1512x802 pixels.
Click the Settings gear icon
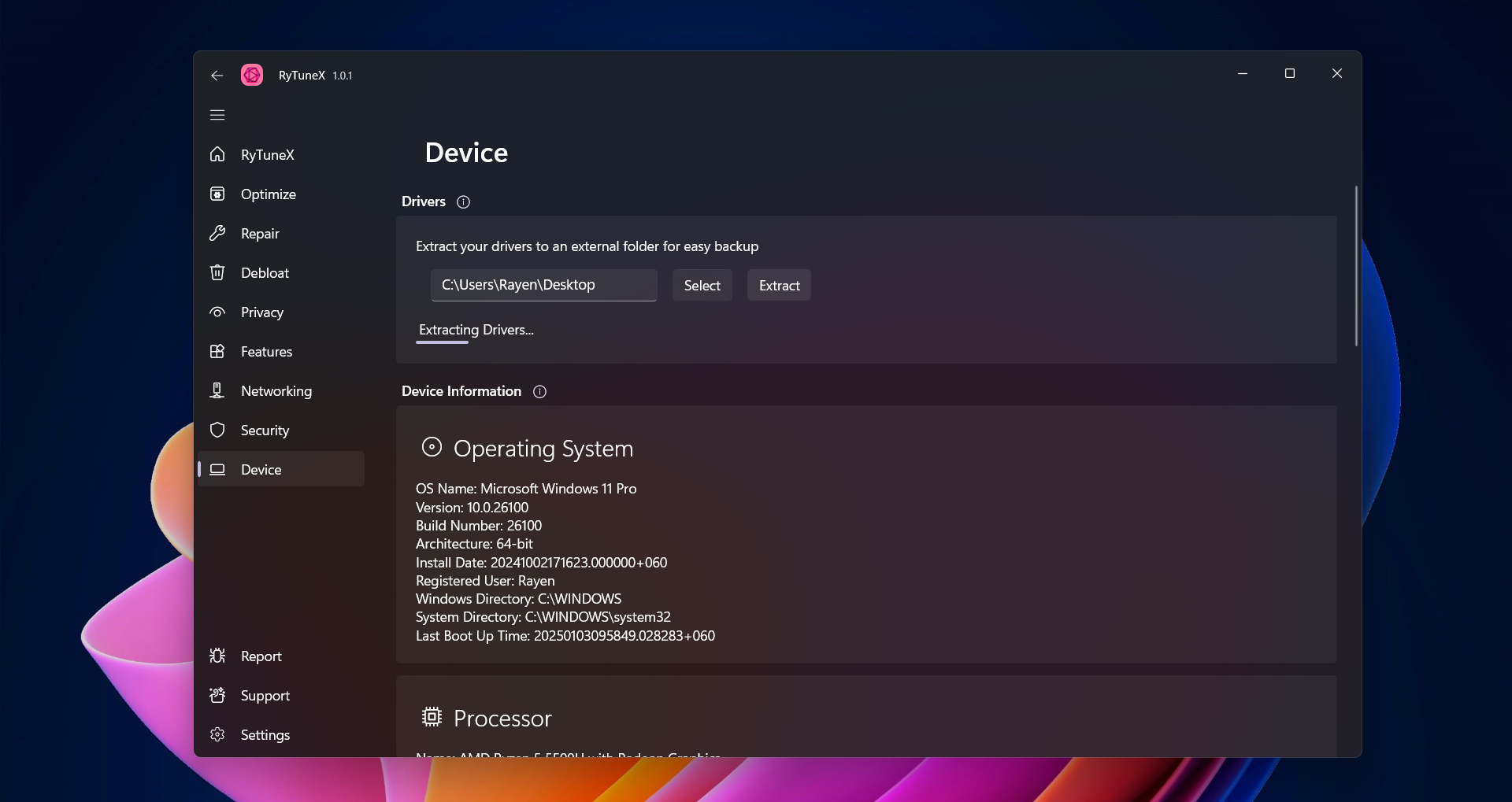(217, 734)
